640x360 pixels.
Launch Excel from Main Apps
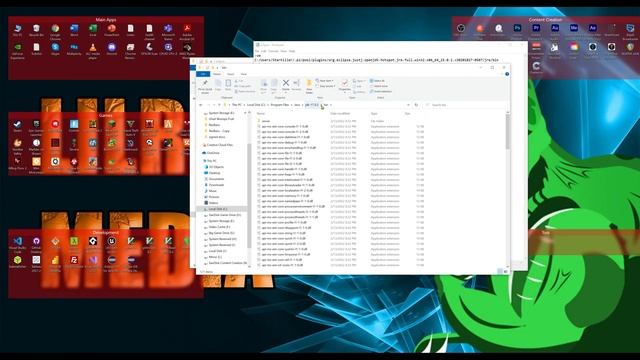point(93,30)
